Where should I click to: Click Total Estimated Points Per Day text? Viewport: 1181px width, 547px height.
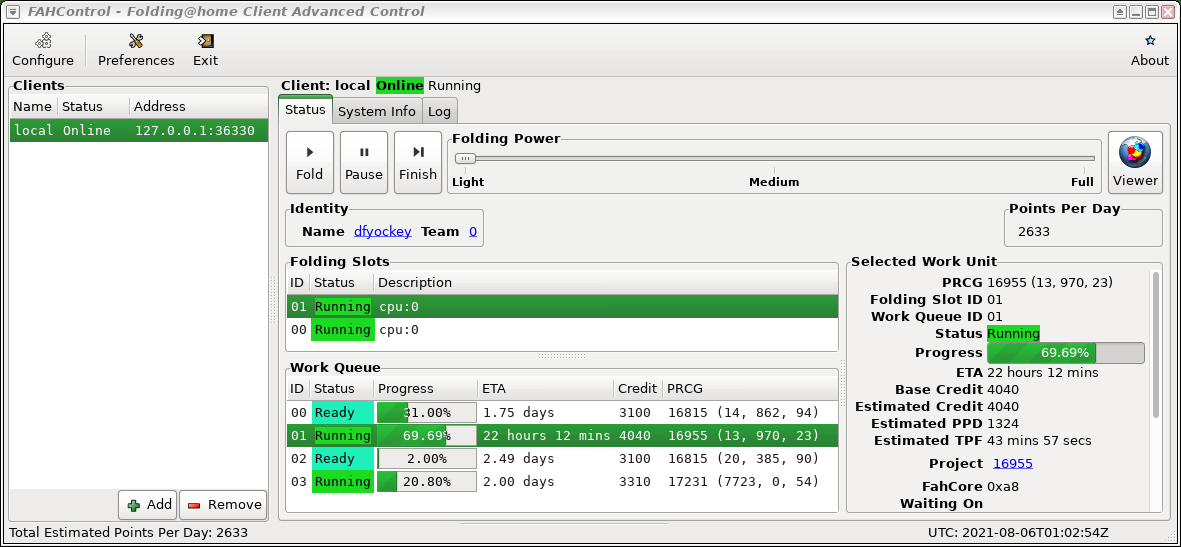[x=128, y=533]
